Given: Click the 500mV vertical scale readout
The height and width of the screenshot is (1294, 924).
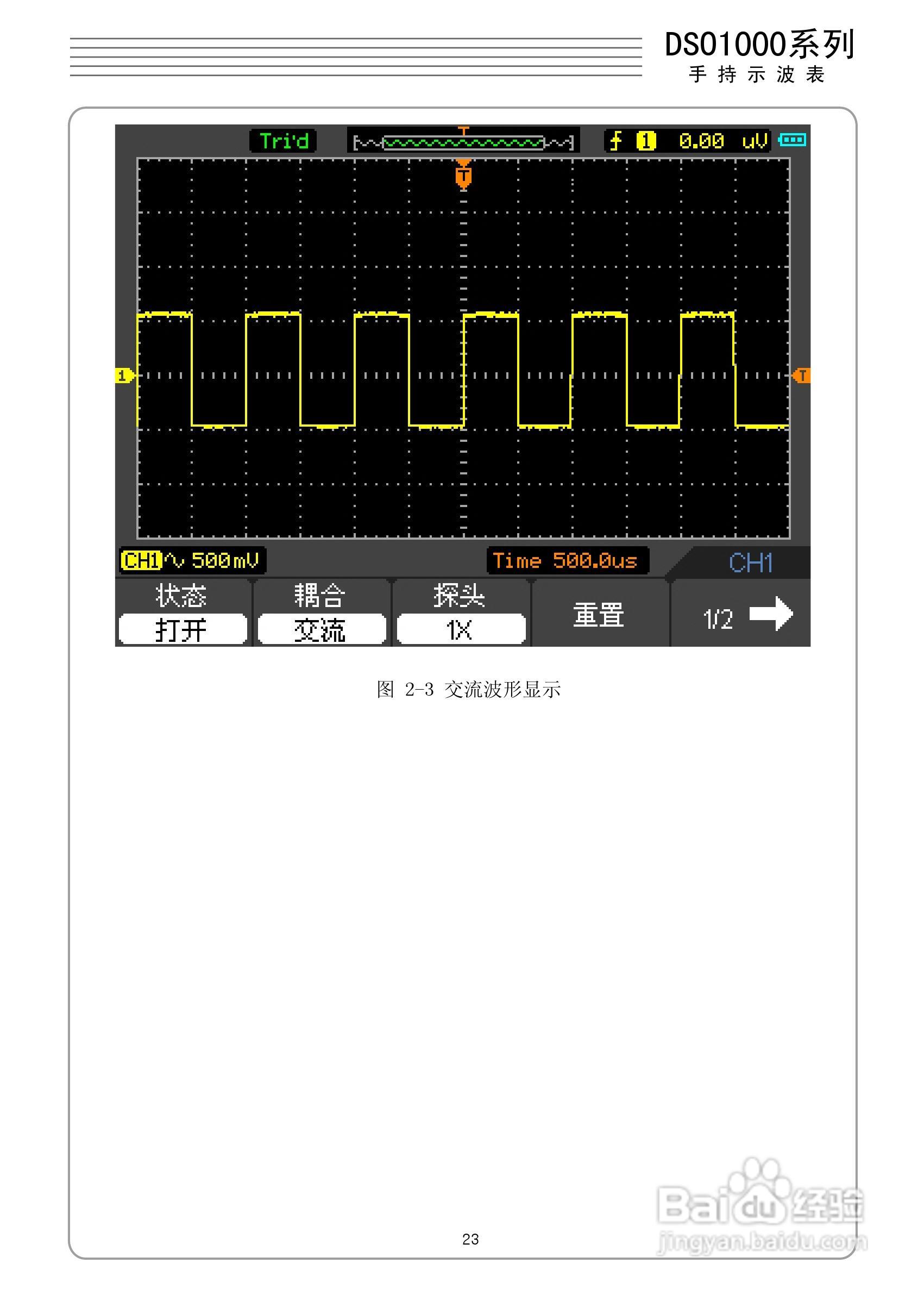Looking at the screenshot, I should pyautogui.click(x=225, y=561).
